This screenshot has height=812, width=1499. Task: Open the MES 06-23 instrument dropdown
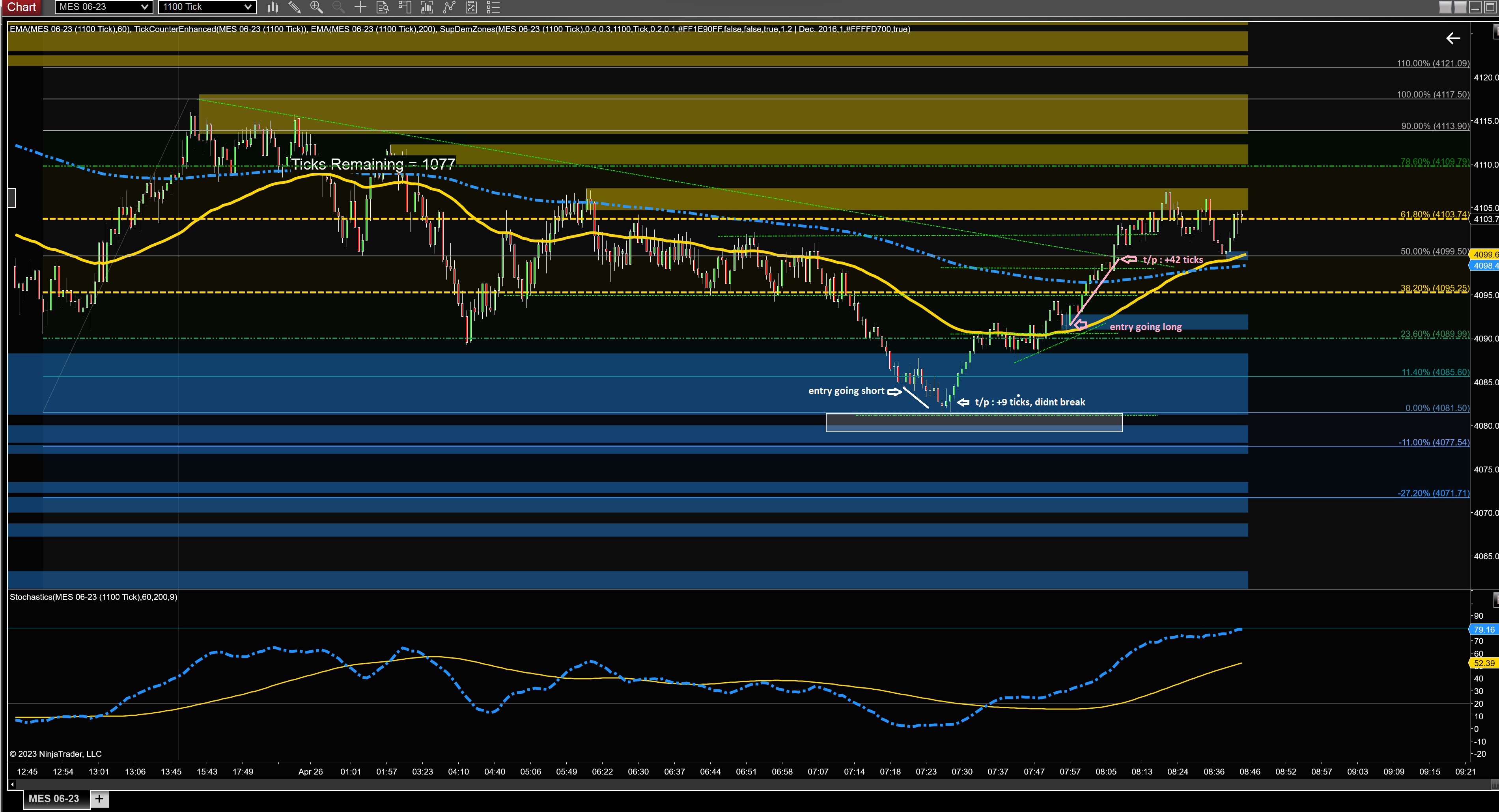(104, 7)
